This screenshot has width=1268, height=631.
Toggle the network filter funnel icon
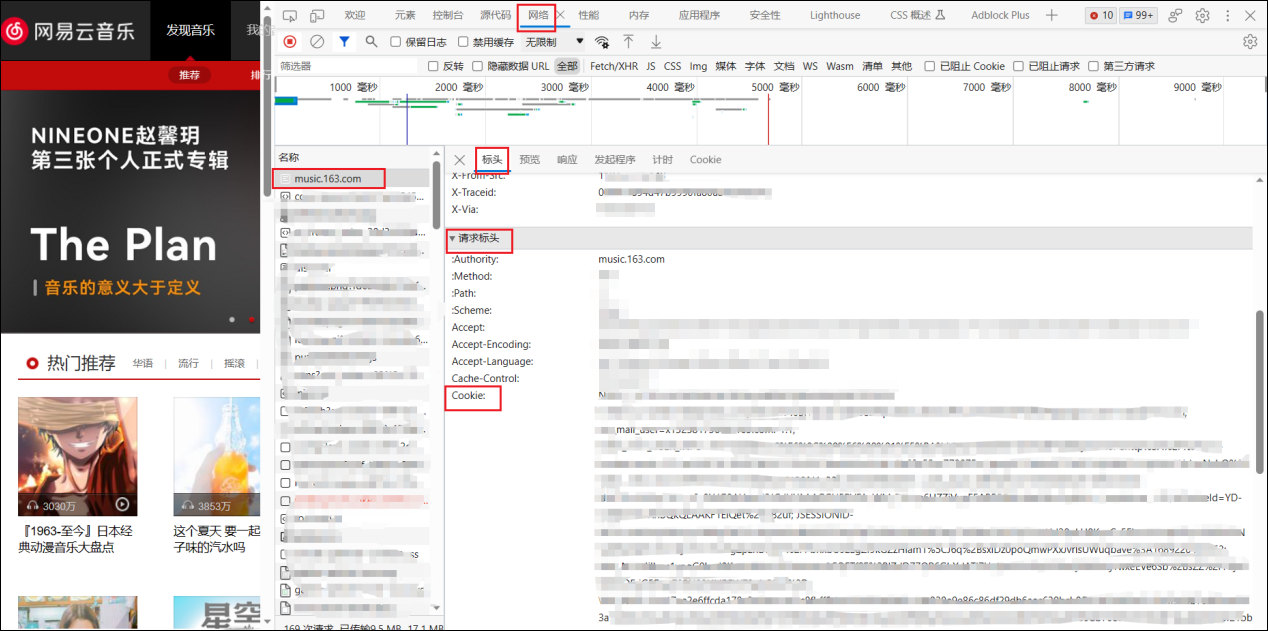pos(344,42)
